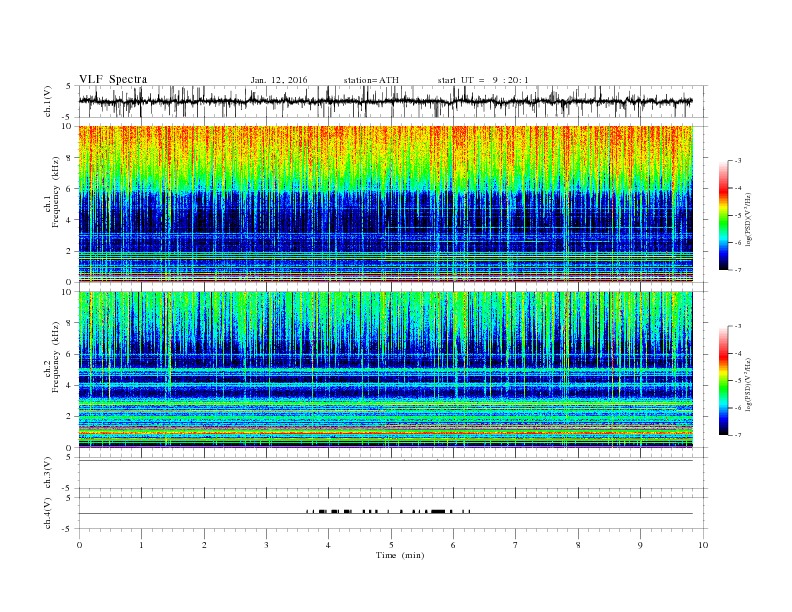
Task: Click the '-3' tick on ch.1 colorbar
Action: [x=737, y=161]
